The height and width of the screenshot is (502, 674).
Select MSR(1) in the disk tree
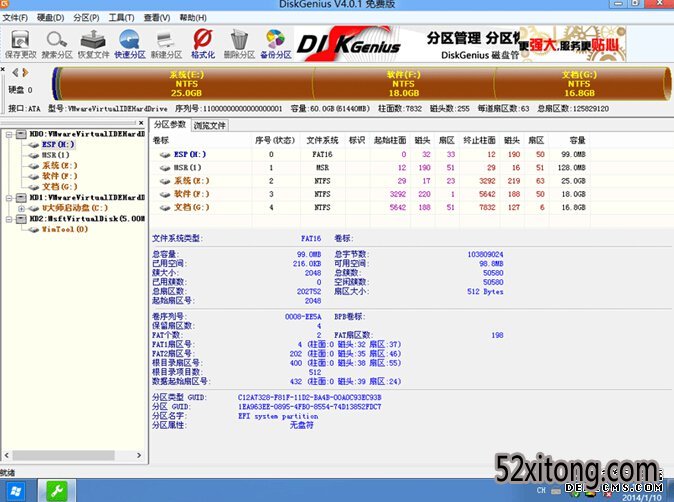pos(55,155)
